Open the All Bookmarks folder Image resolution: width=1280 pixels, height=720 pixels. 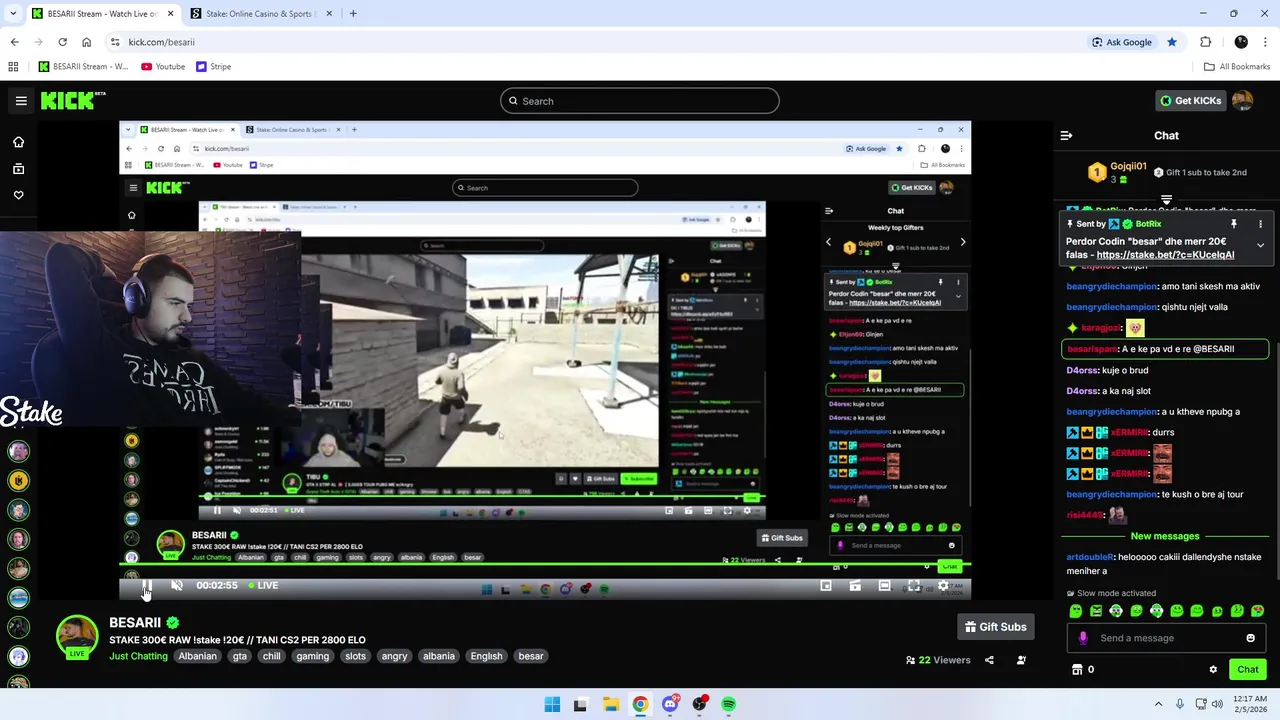pos(1237,67)
